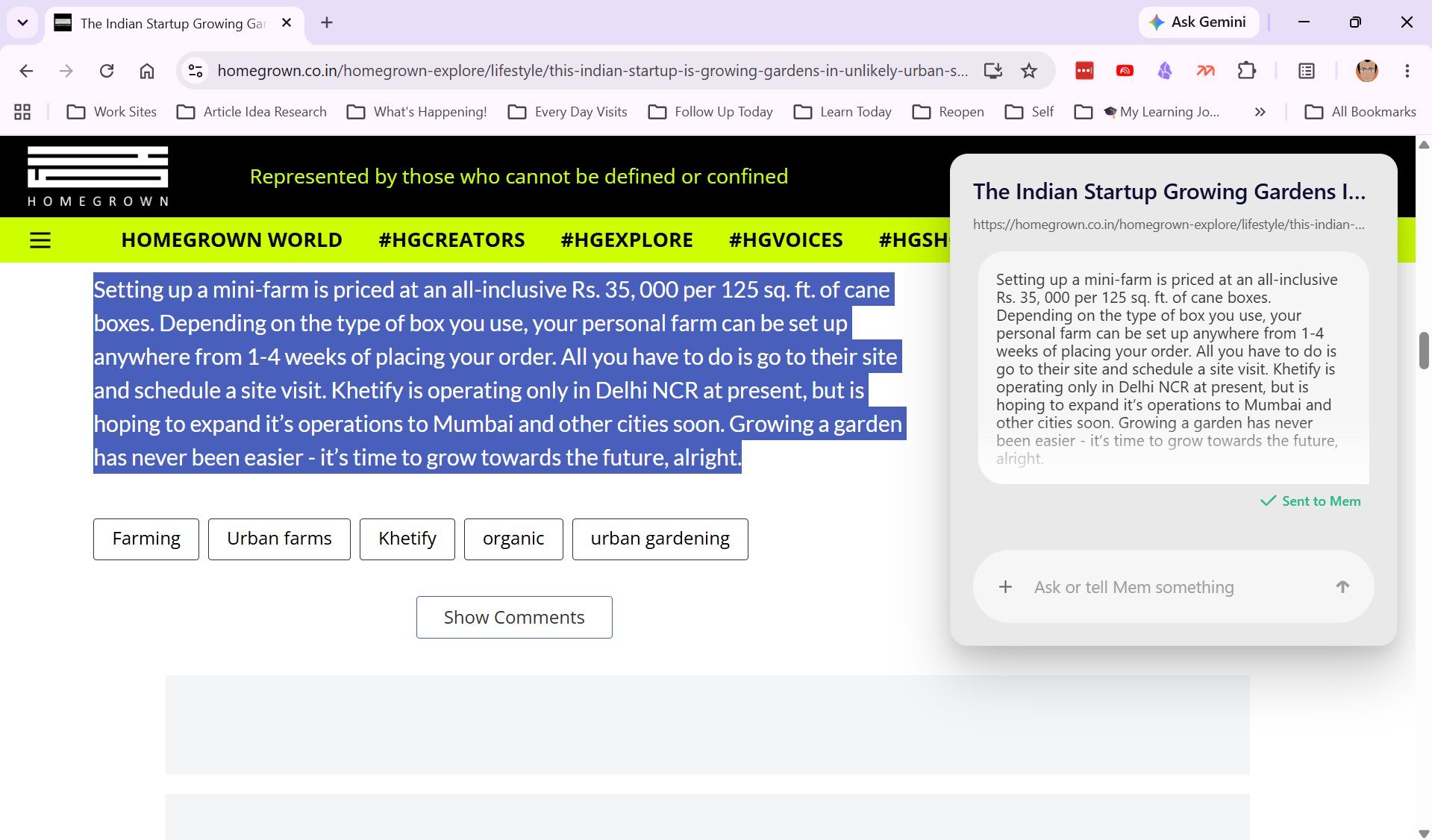Screen dimensions: 1432x840
Task: Open the apps grid in bookmarks bar
Action: click(x=22, y=112)
